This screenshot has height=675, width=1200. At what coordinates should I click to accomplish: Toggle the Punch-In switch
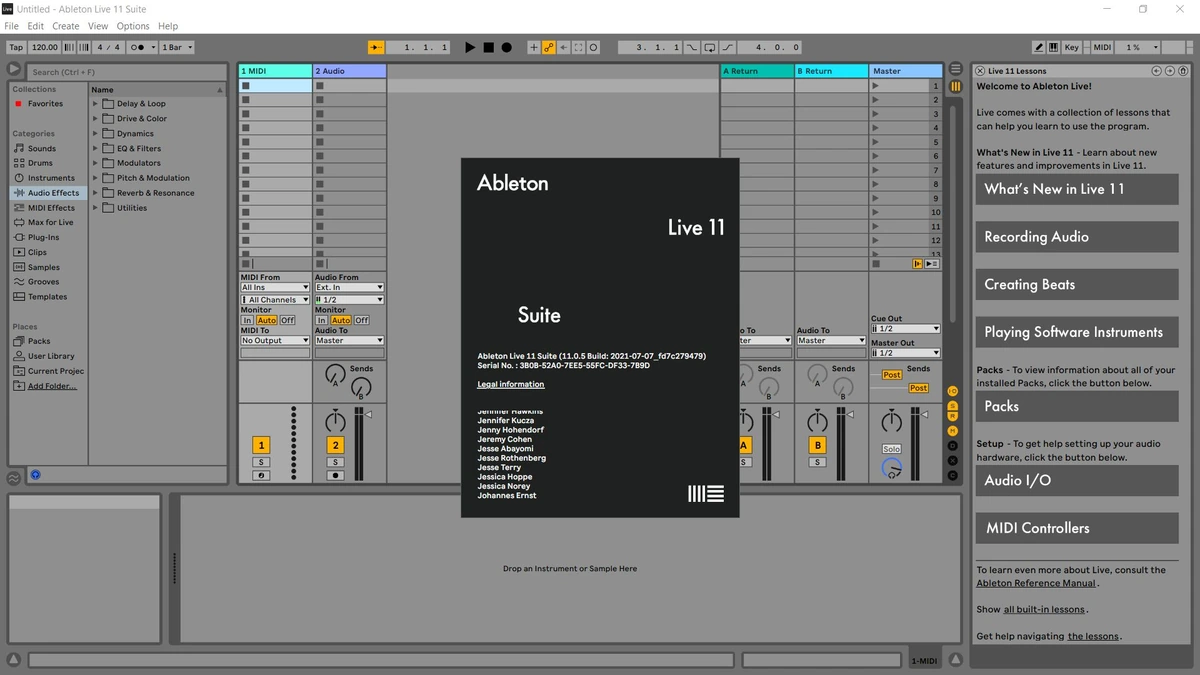click(x=692, y=47)
